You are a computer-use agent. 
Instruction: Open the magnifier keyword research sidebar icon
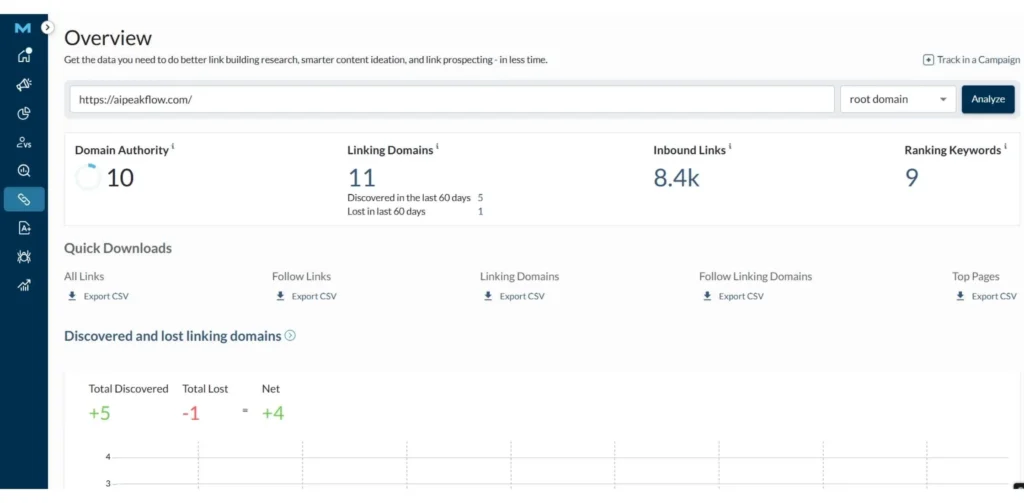pos(24,171)
